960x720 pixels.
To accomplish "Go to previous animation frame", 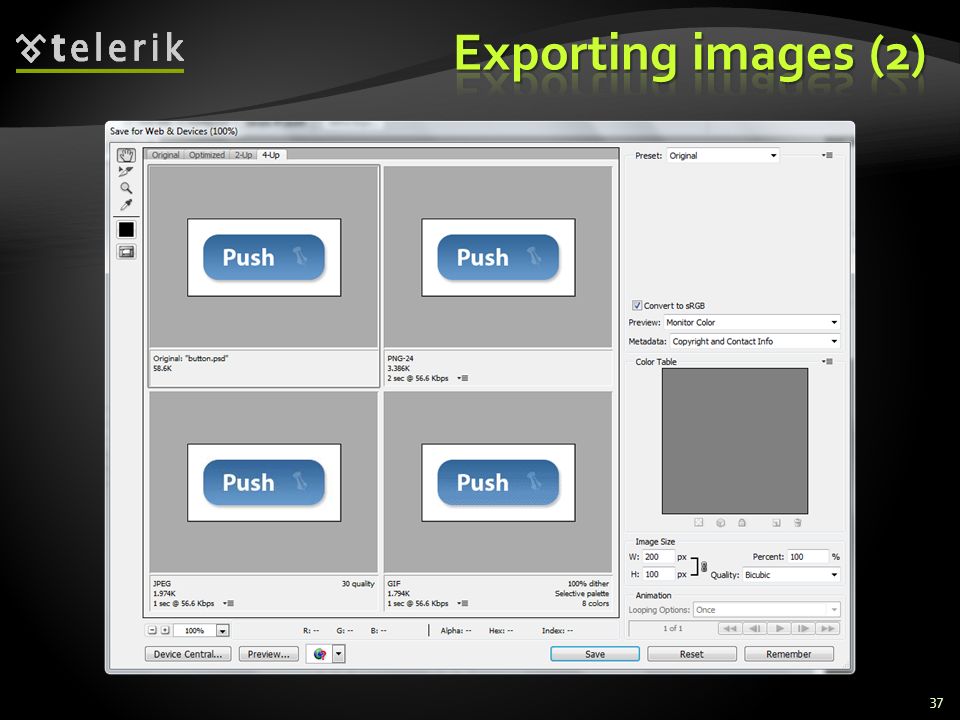I will click(x=754, y=628).
